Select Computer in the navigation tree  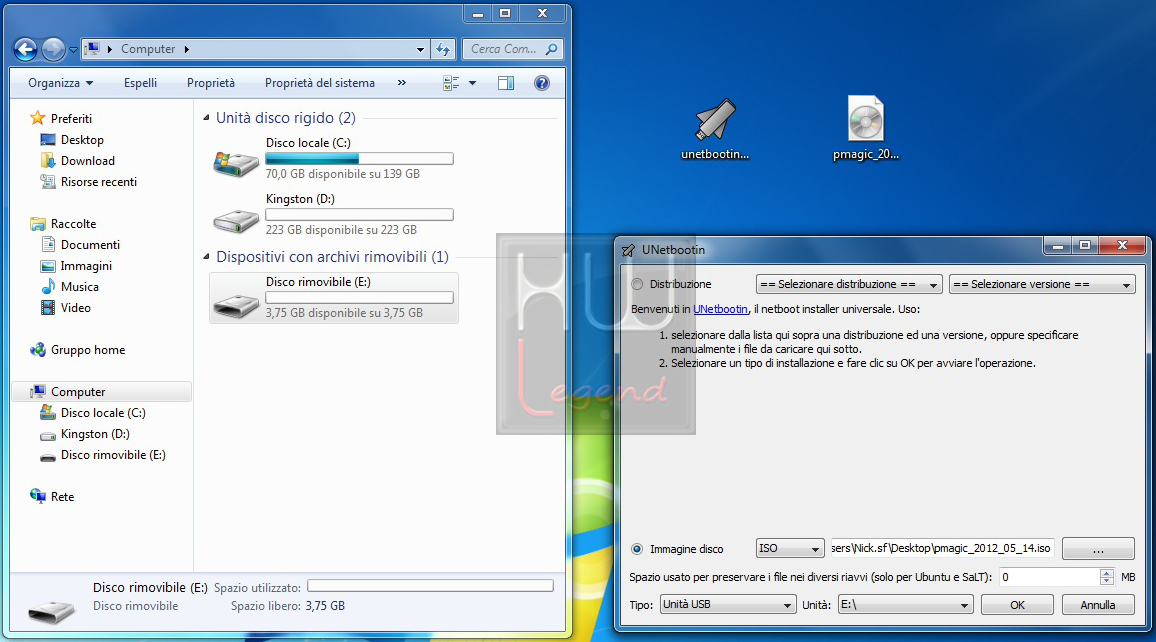pos(78,392)
